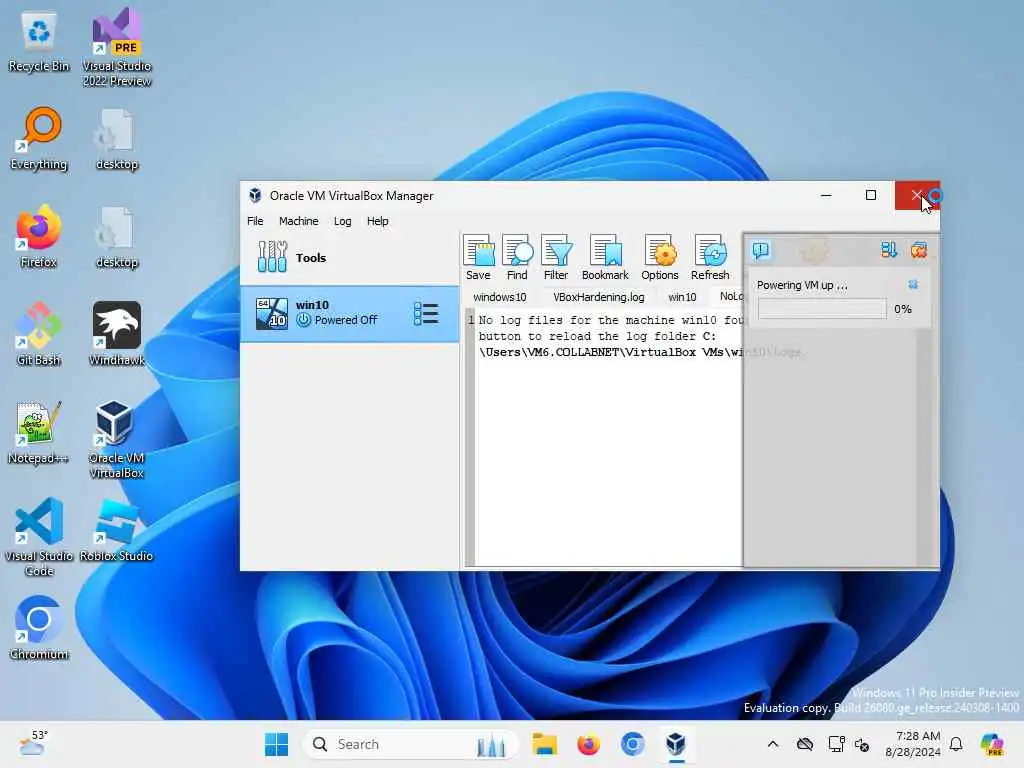Select the Windhawk desktop shortcut
Viewport: 1024px width, 768px height.
(x=117, y=334)
